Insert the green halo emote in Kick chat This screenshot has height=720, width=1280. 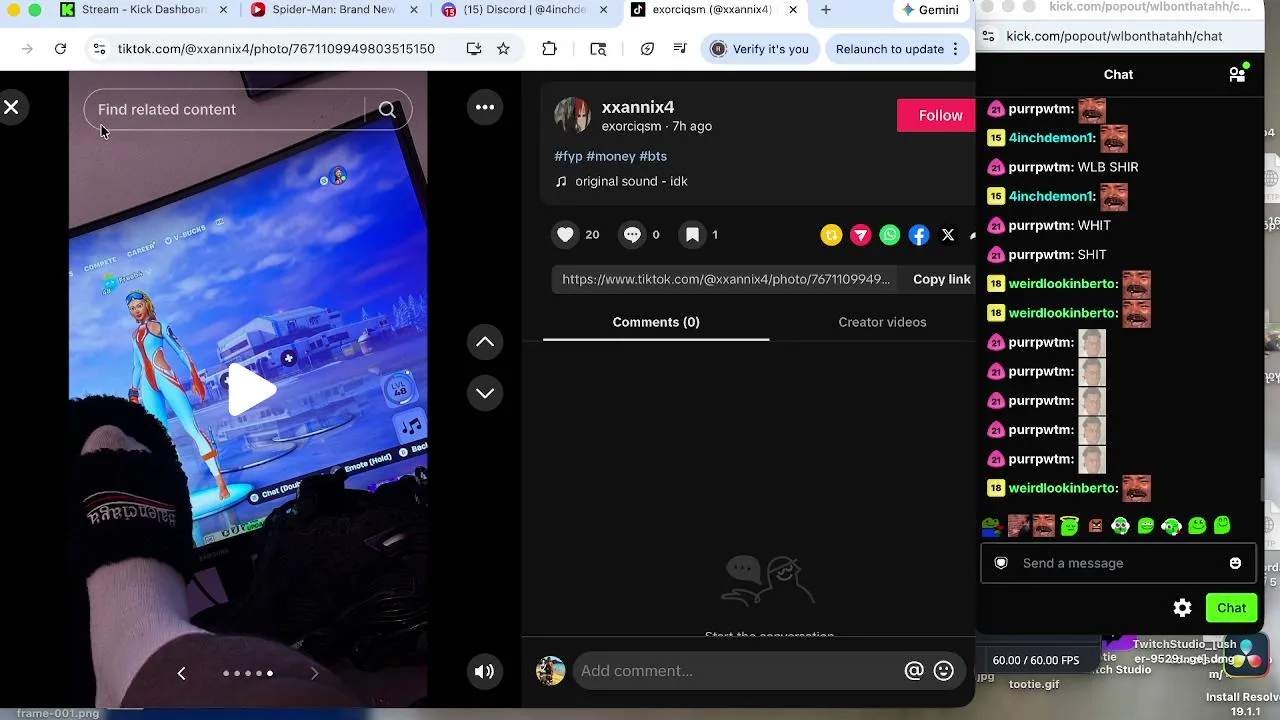coord(1070,526)
